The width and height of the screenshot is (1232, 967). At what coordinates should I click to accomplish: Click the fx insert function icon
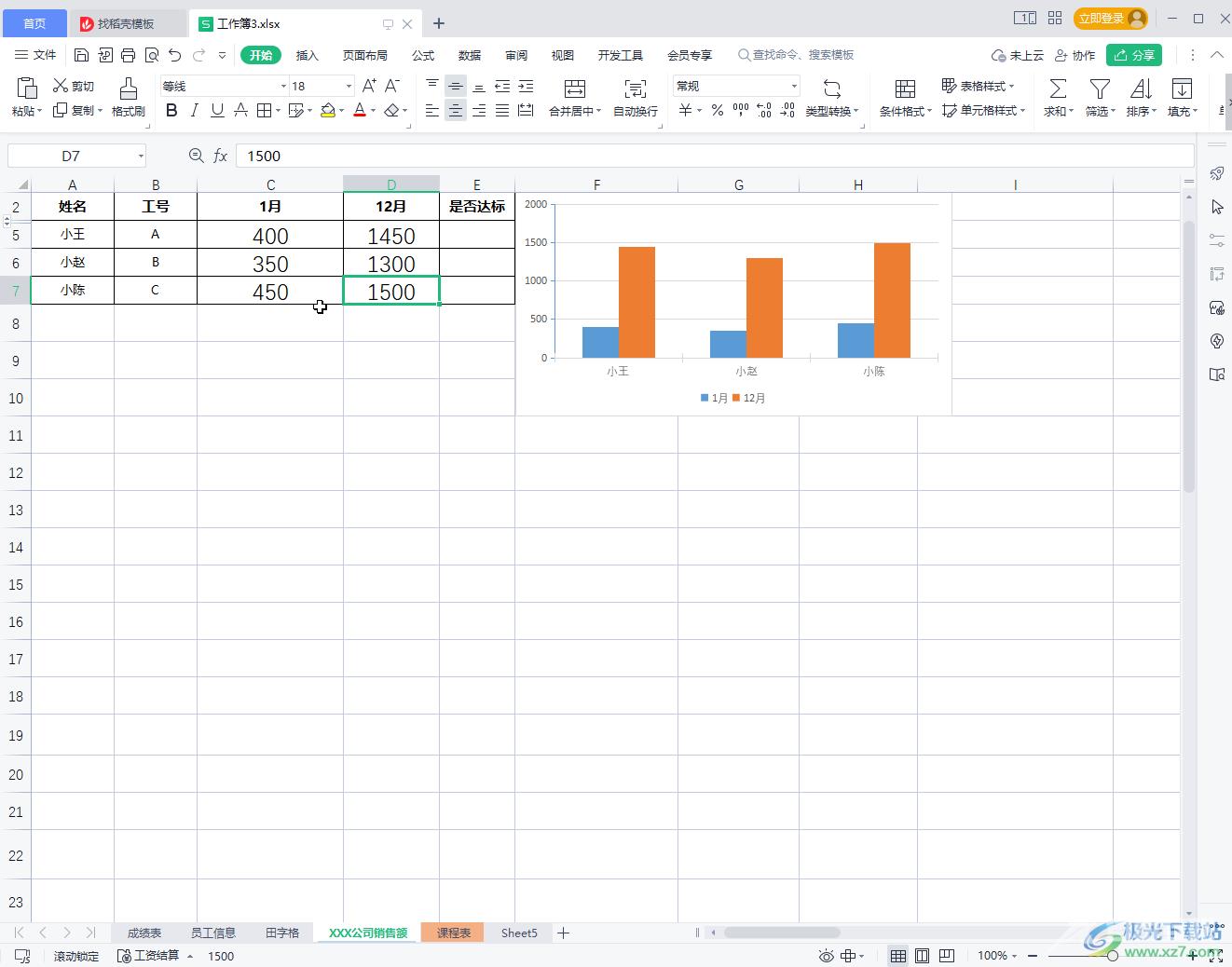point(221,156)
